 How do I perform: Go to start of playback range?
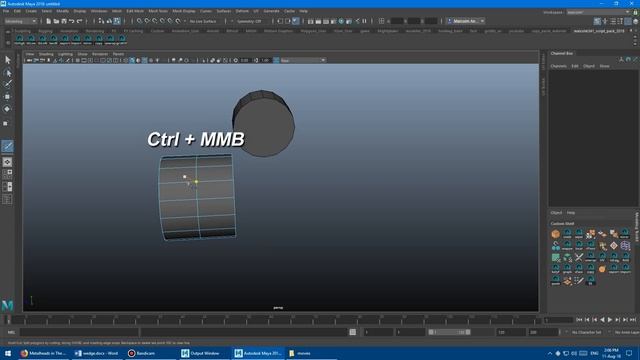(579, 320)
